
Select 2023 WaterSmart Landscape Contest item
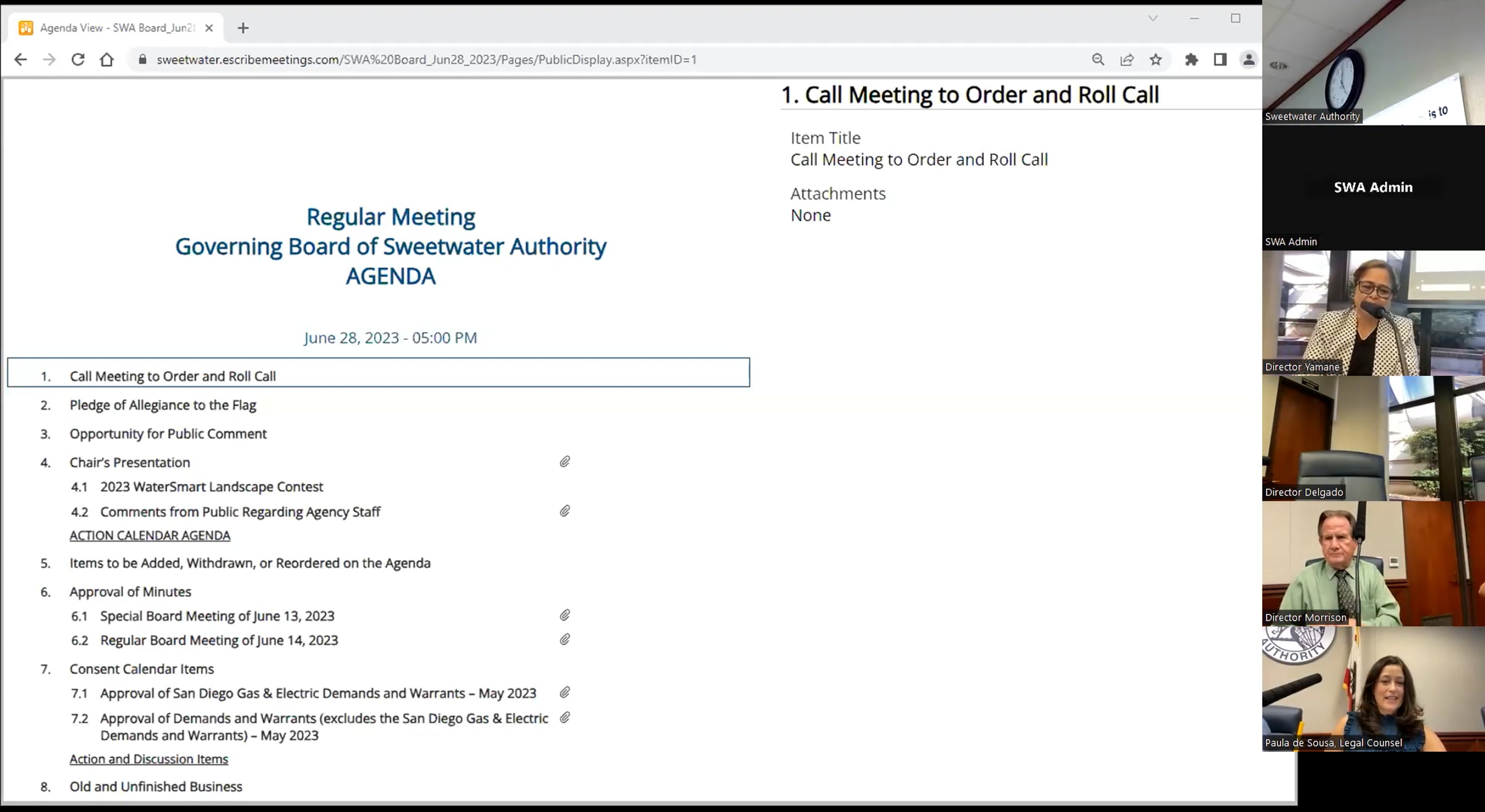click(212, 487)
